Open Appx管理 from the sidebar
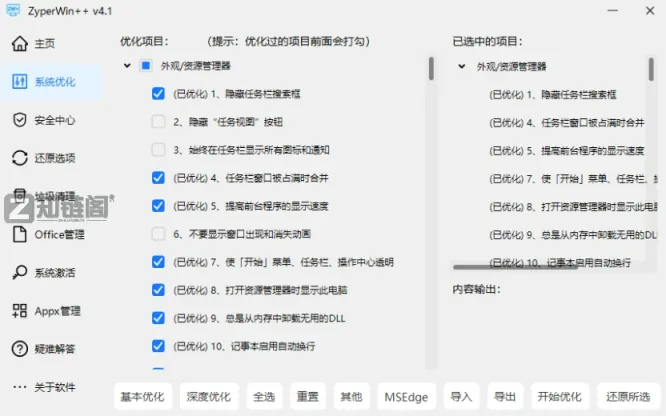The image size is (666, 416). coord(57,311)
